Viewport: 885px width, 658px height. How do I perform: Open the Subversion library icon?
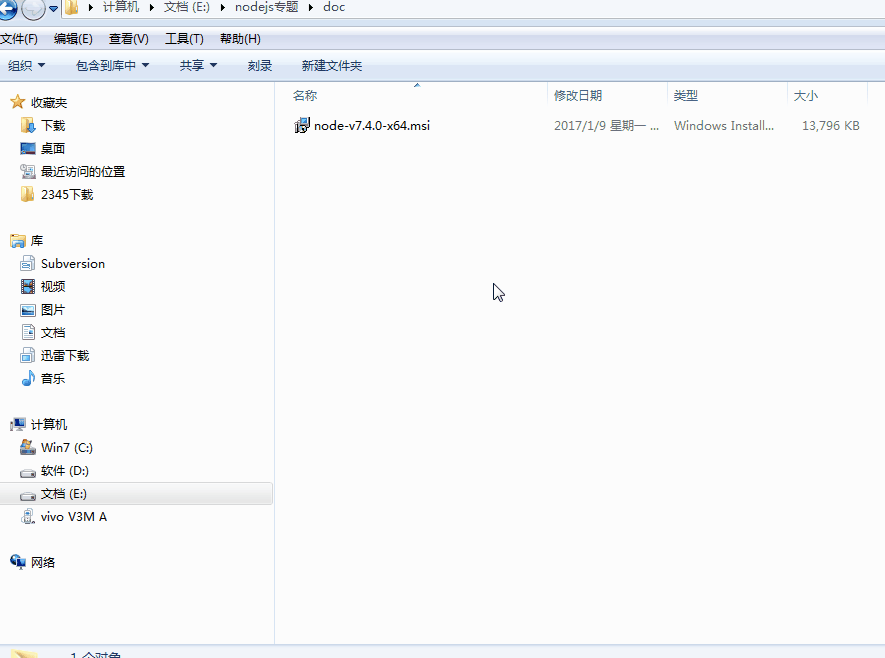(x=28, y=264)
